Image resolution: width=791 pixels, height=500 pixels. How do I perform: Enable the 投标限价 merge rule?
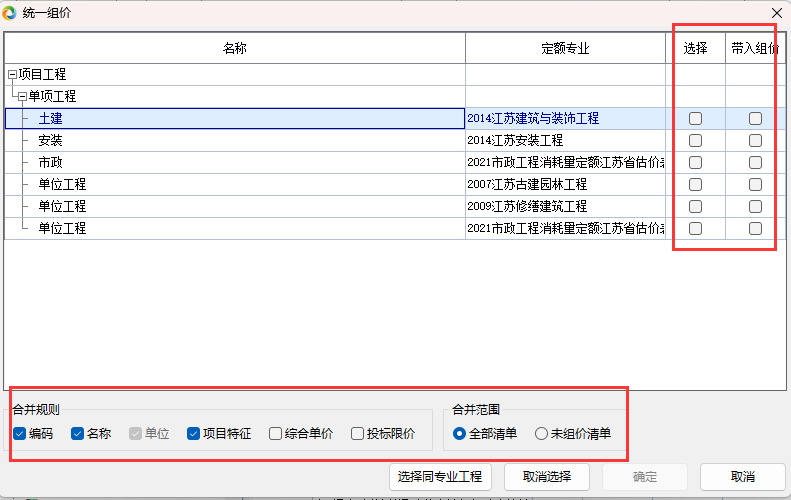358,434
